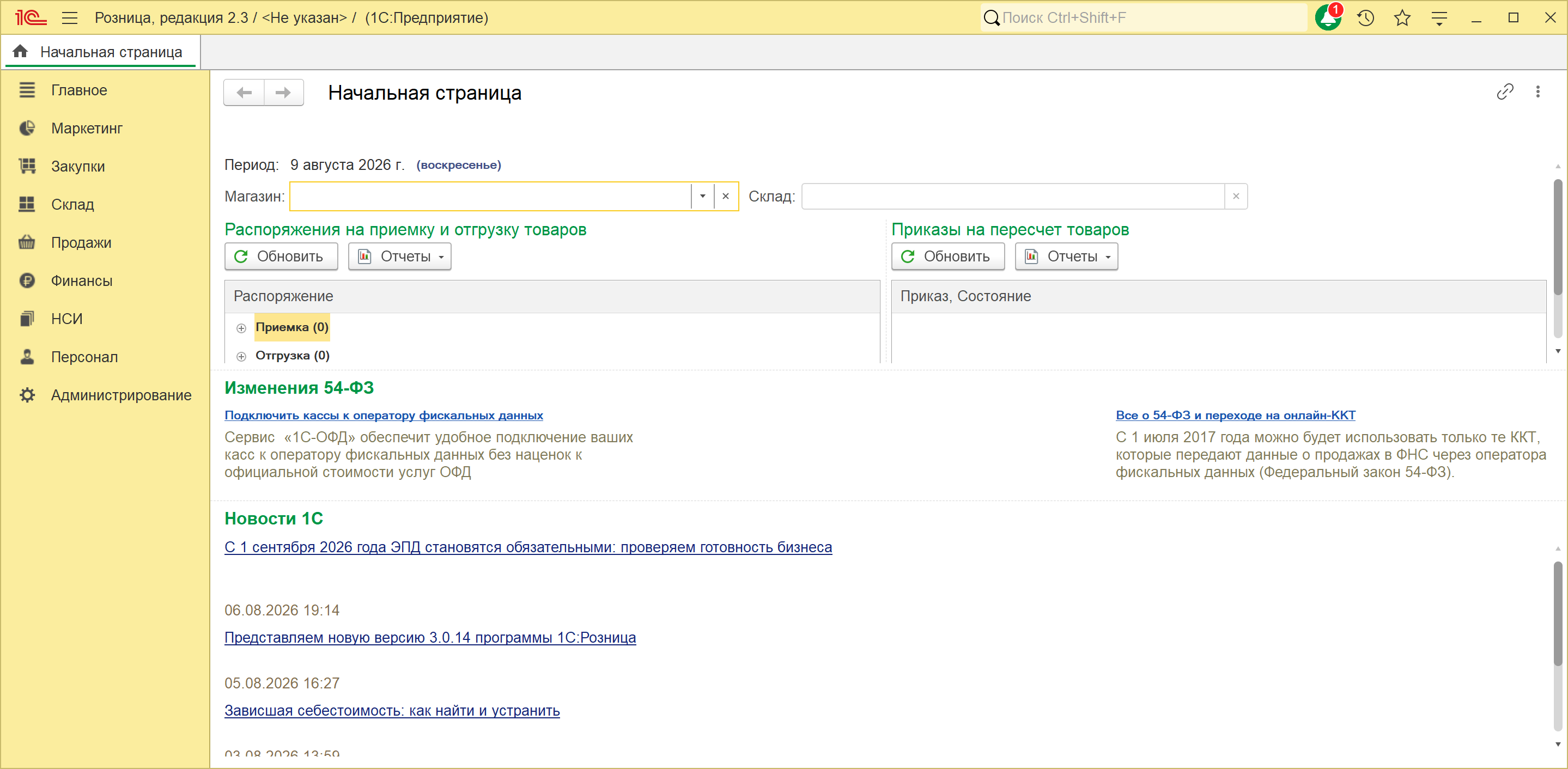
Task: Click down arrow of upper panel scrollbar
Action: click(1558, 351)
